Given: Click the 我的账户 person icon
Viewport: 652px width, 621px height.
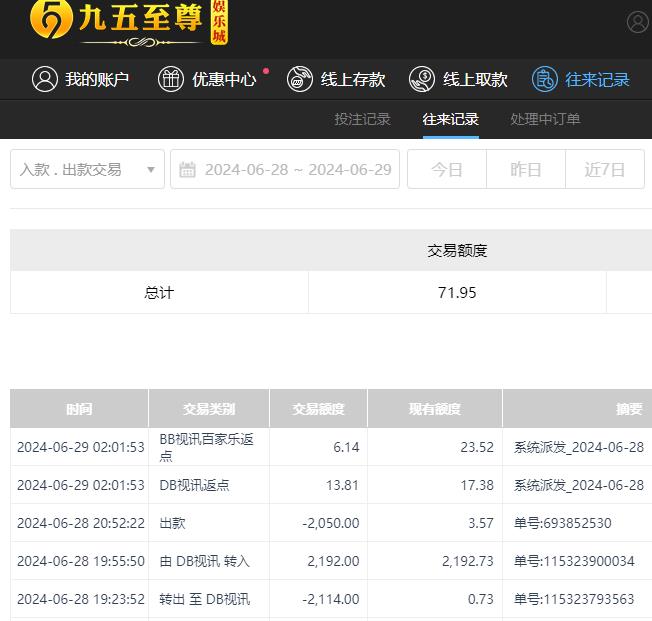Looking at the screenshot, I should click(x=44, y=79).
